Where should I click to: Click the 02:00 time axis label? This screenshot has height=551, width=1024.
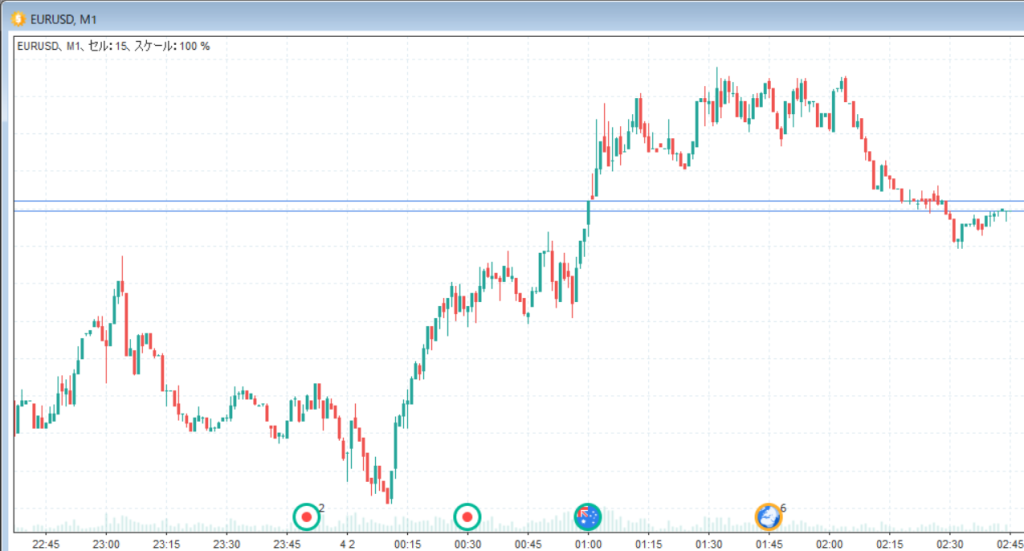(x=829, y=544)
